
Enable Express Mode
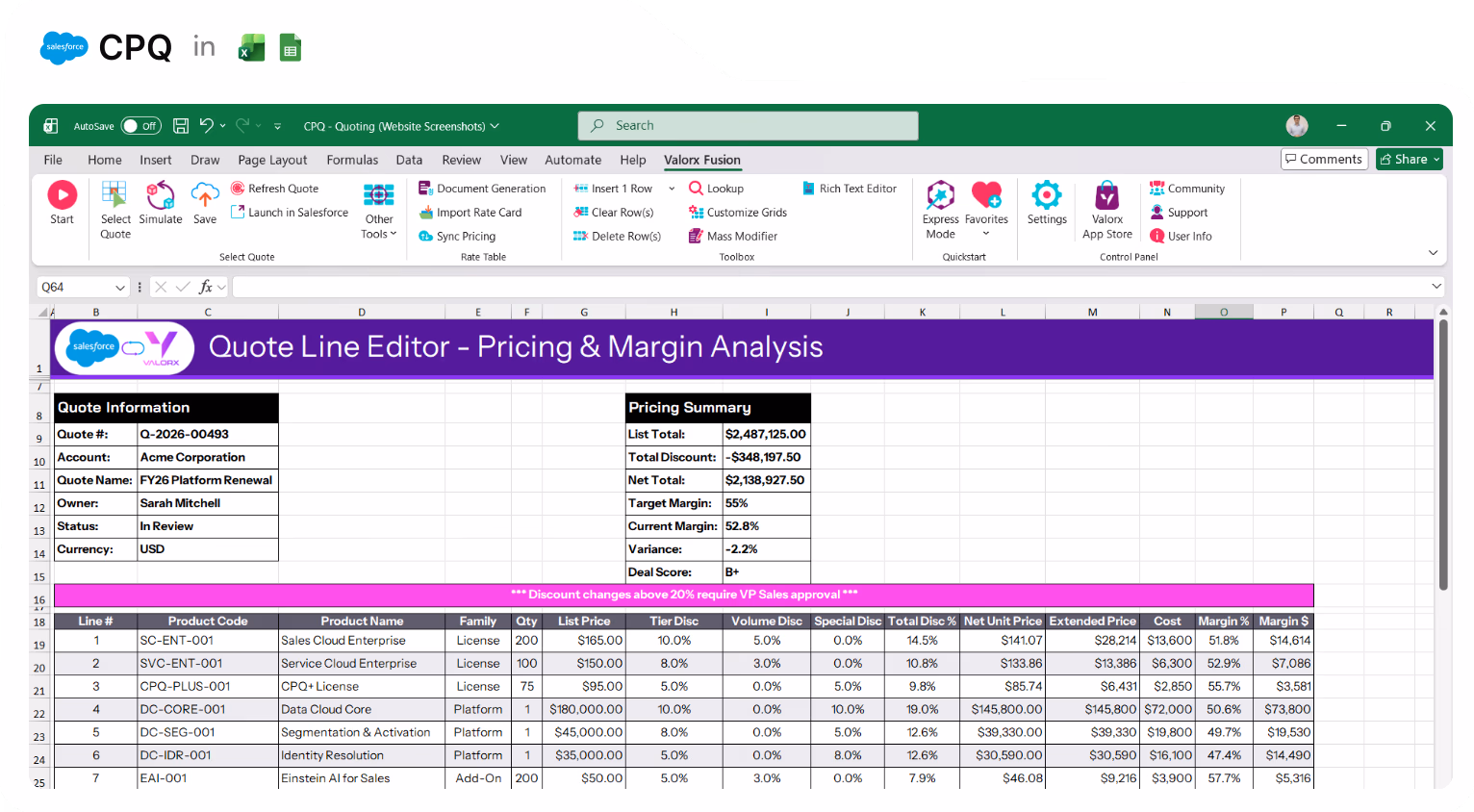tap(939, 205)
